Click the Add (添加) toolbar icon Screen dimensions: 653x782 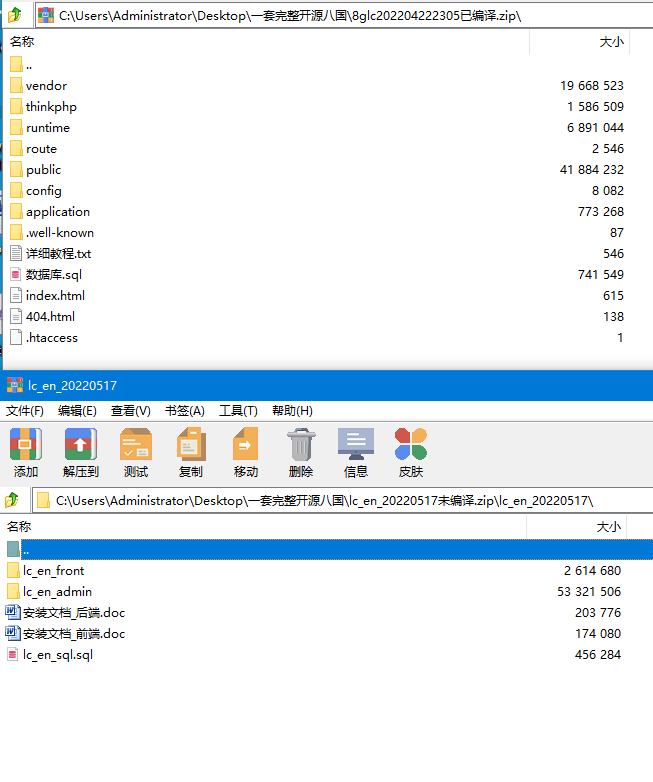coord(25,451)
